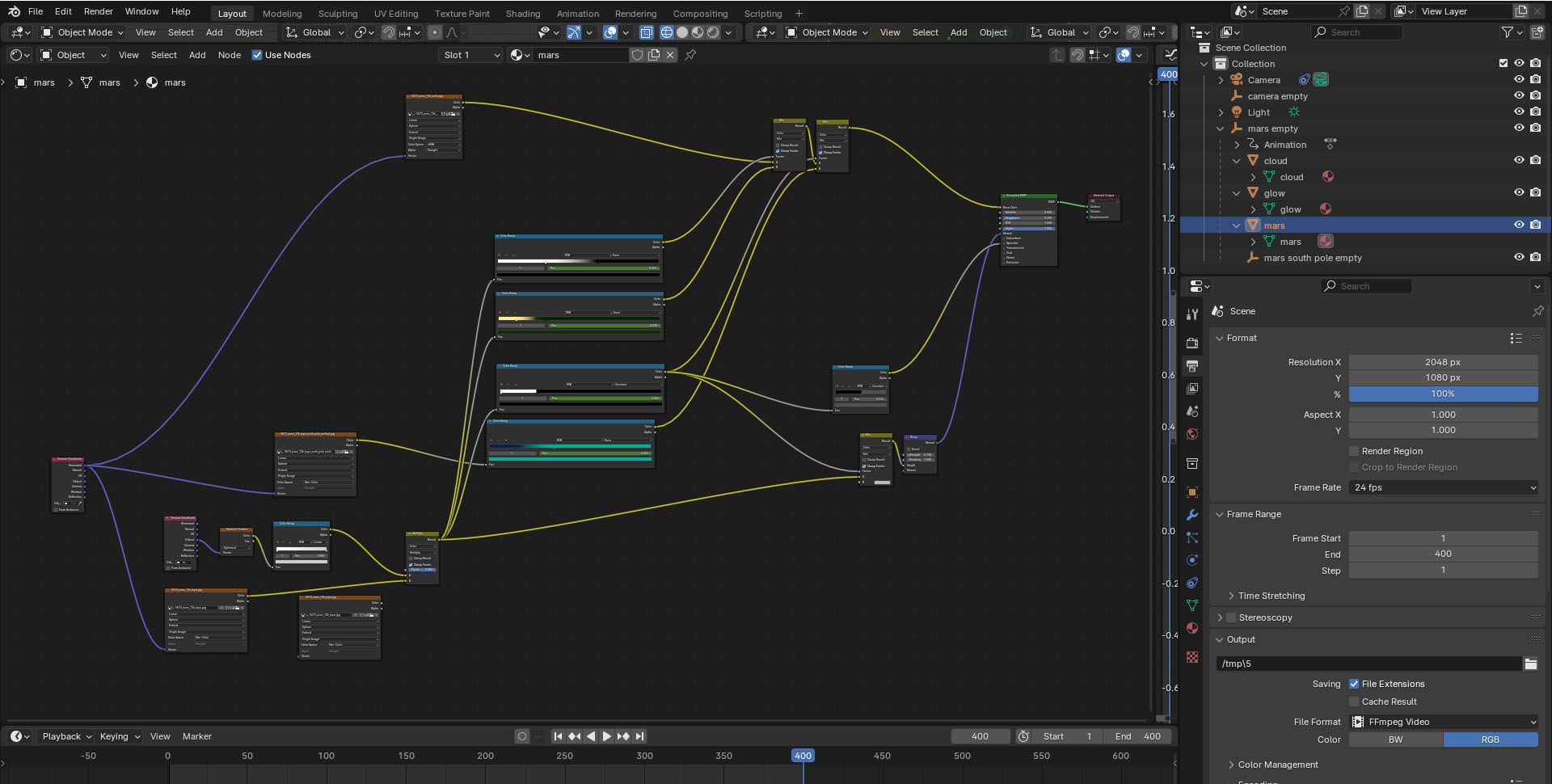Pin the mars material in the node editor
This screenshot has height=784, width=1552.
(x=690, y=55)
